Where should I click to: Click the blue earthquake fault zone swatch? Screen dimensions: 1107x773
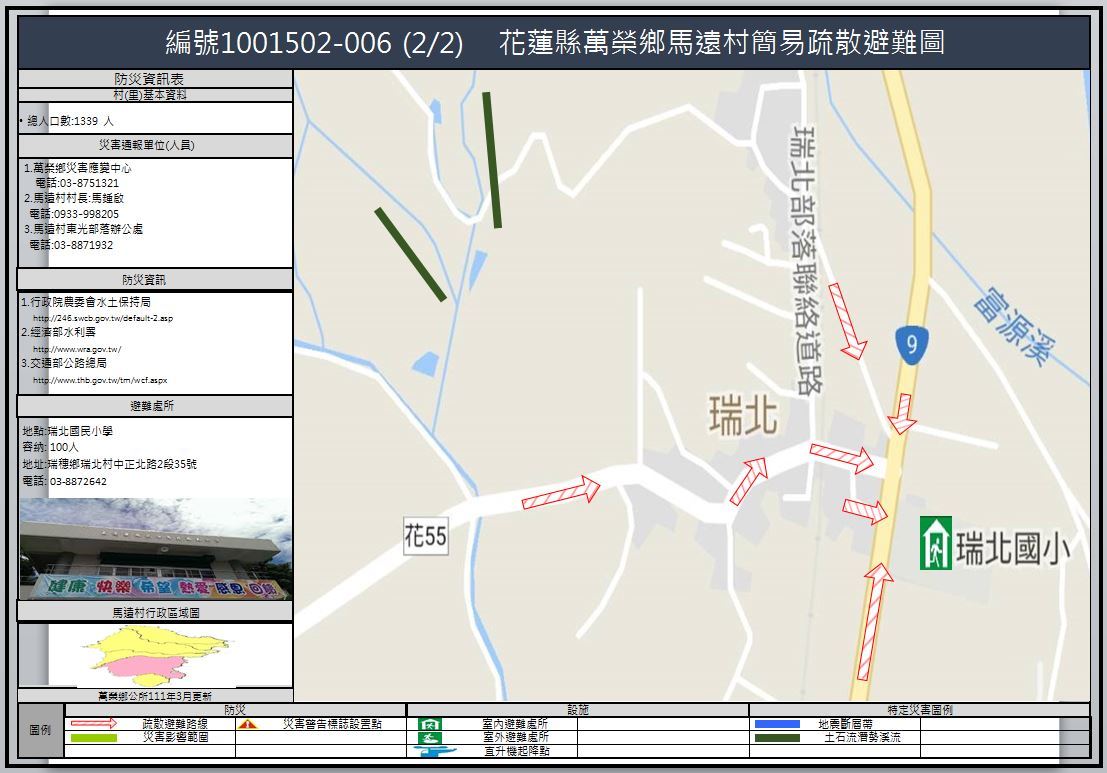777,723
